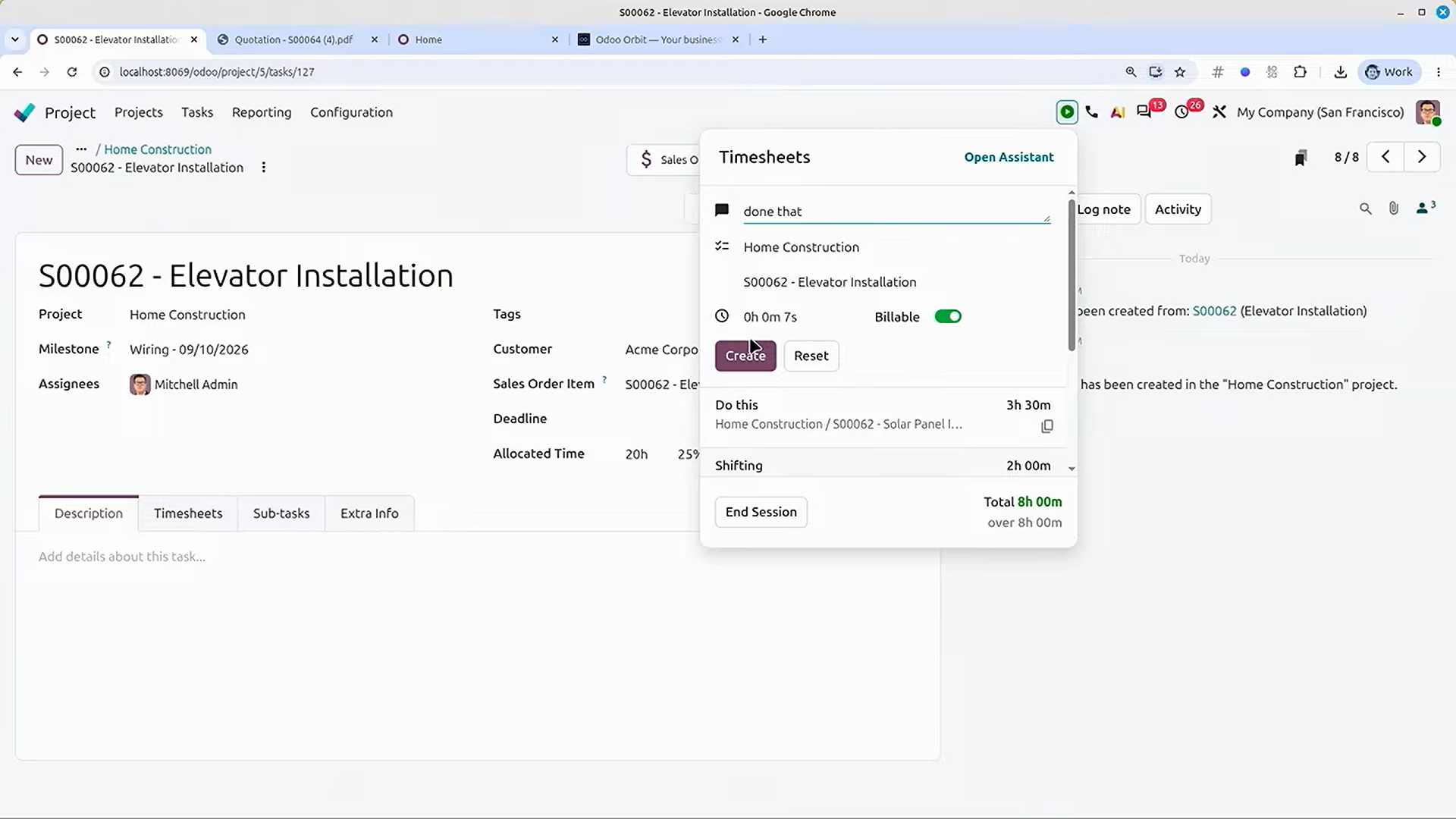1456x819 pixels.
Task: Open Chrome downloads icon
Action: (1341, 72)
